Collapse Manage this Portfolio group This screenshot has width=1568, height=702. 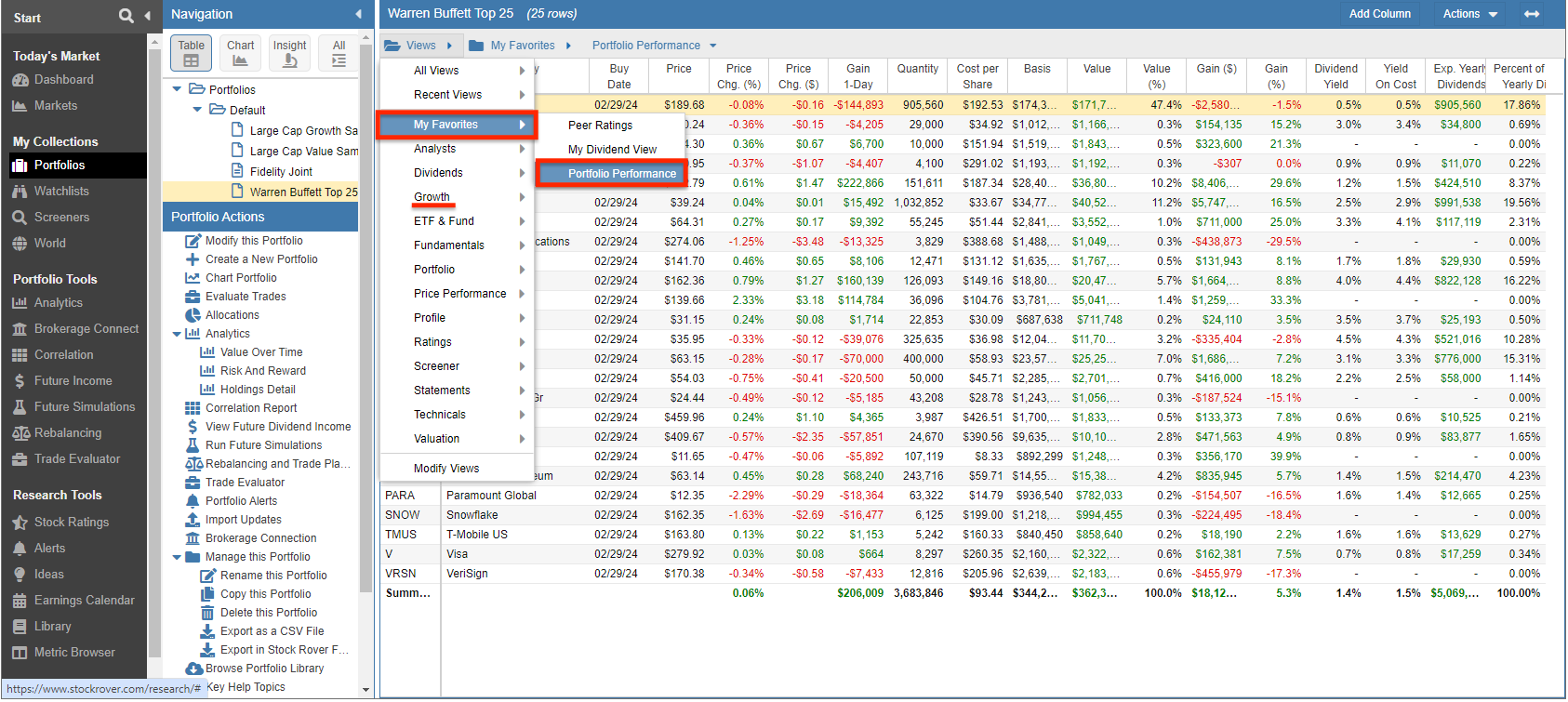(177, 557)
